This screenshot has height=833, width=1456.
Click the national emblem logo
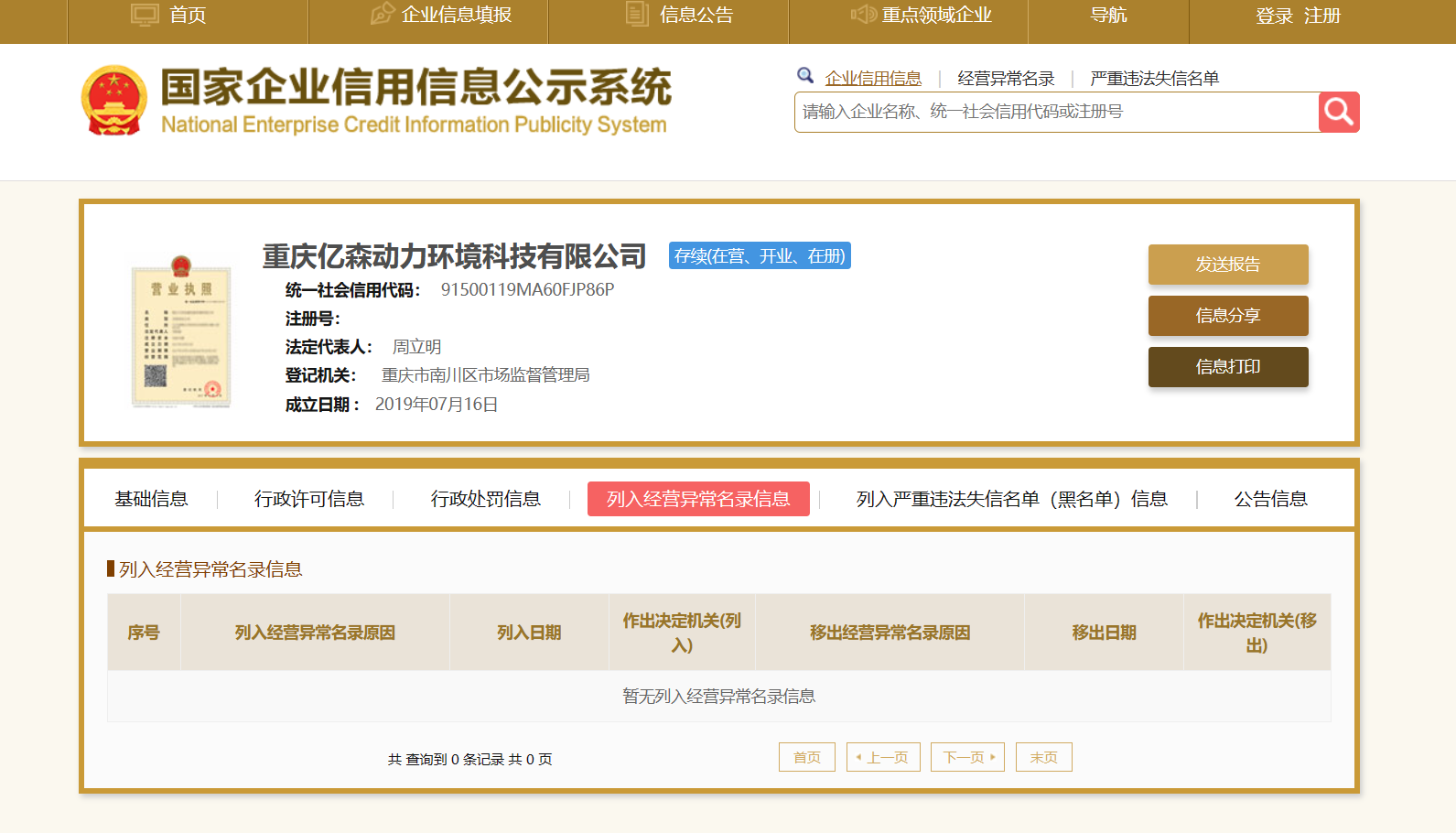pos(113,100)
